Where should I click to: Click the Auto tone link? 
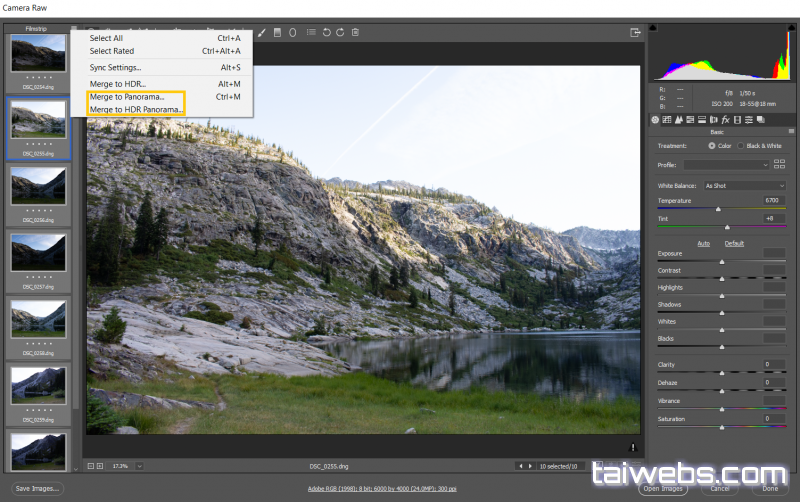(703, 243)
